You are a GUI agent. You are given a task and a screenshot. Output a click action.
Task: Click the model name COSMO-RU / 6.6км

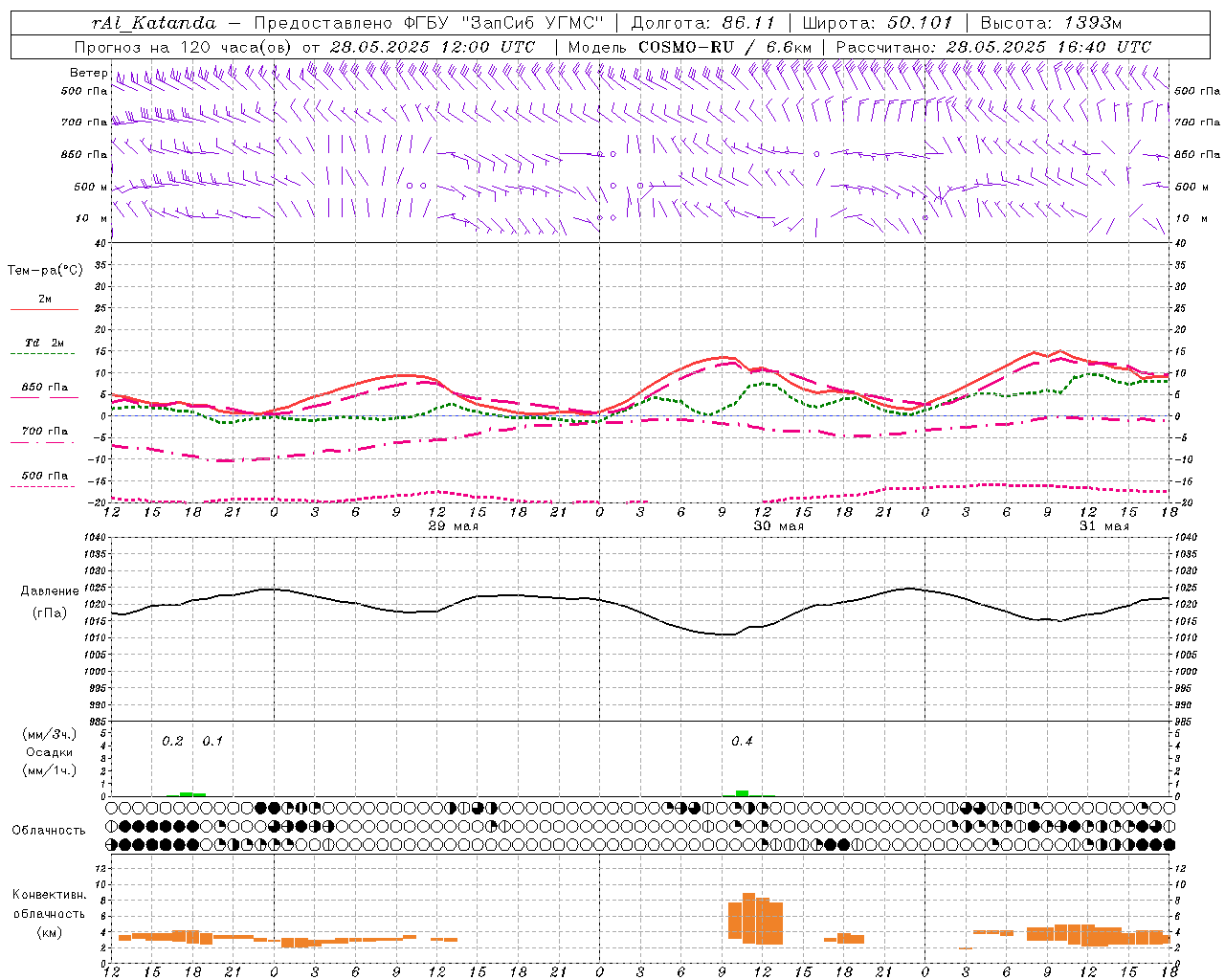[725, 47]
